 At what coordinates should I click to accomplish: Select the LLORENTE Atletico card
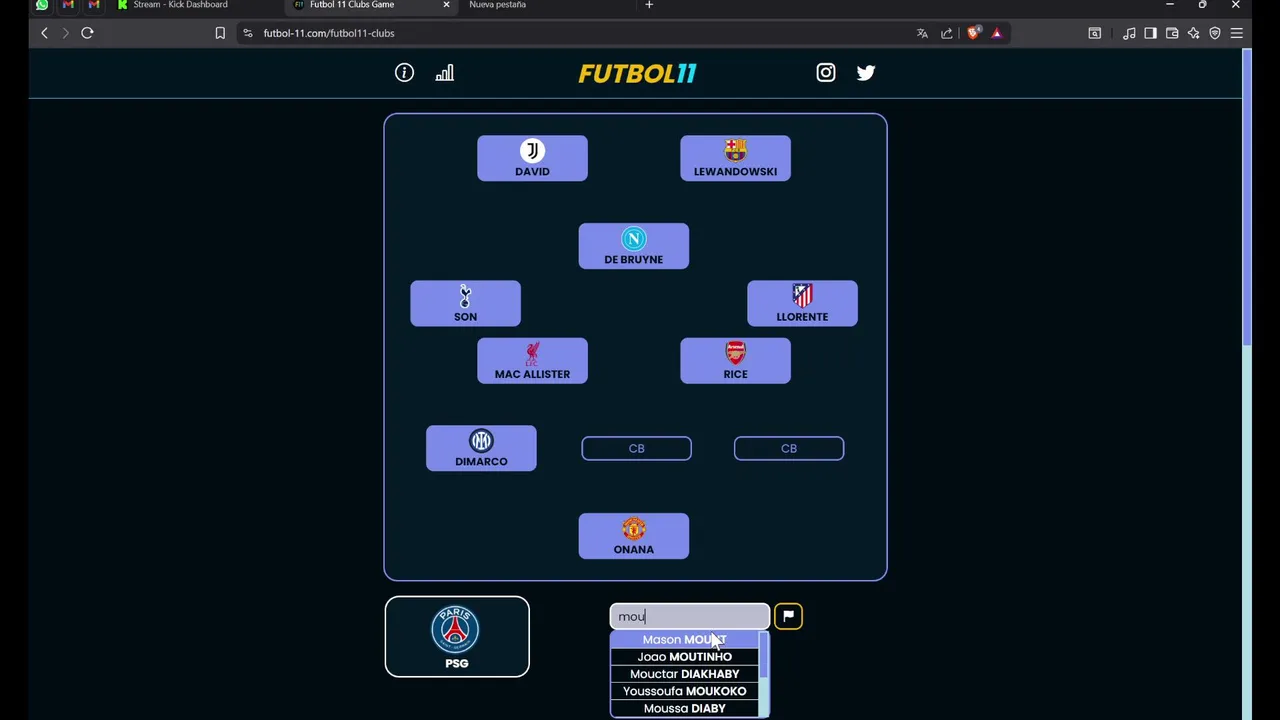click(x=802, y=303)
